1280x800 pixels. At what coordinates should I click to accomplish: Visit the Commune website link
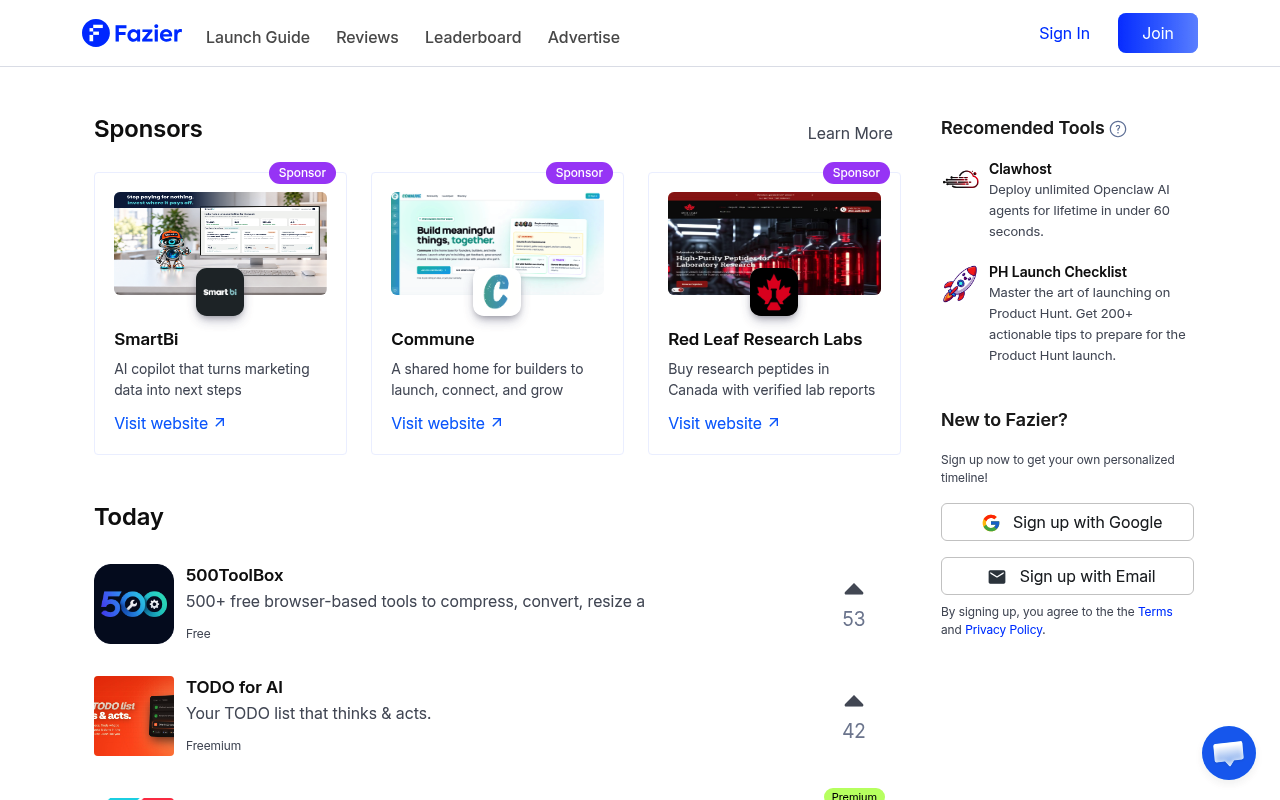pos(447,423)
